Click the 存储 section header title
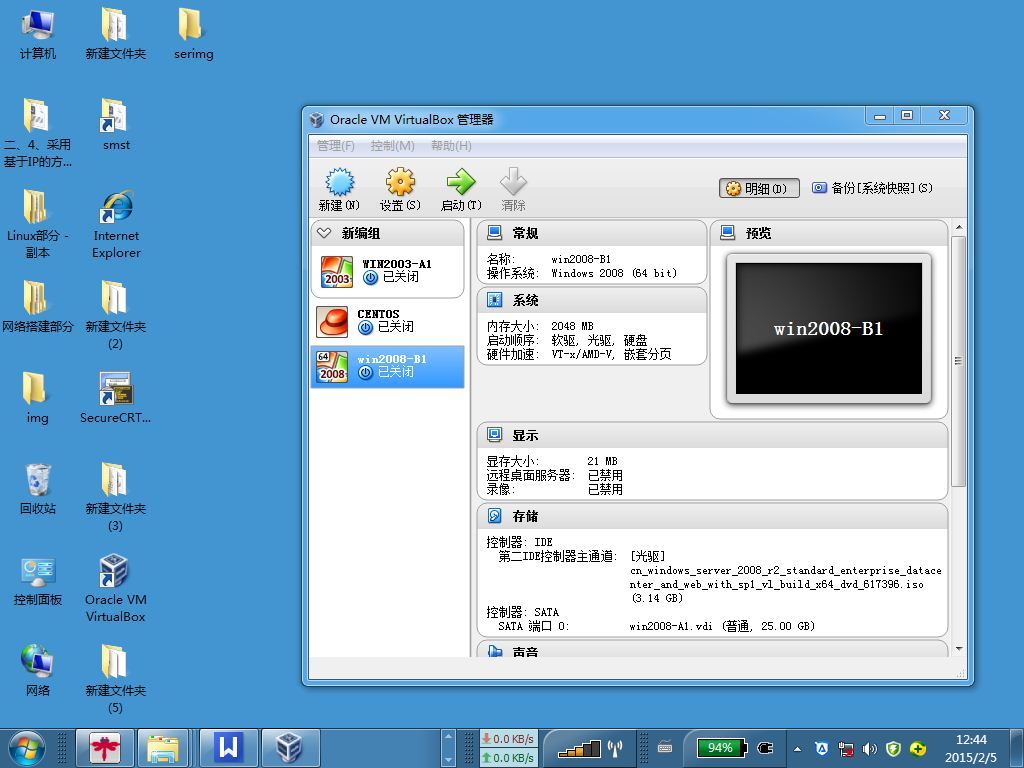 click(525, 517)
